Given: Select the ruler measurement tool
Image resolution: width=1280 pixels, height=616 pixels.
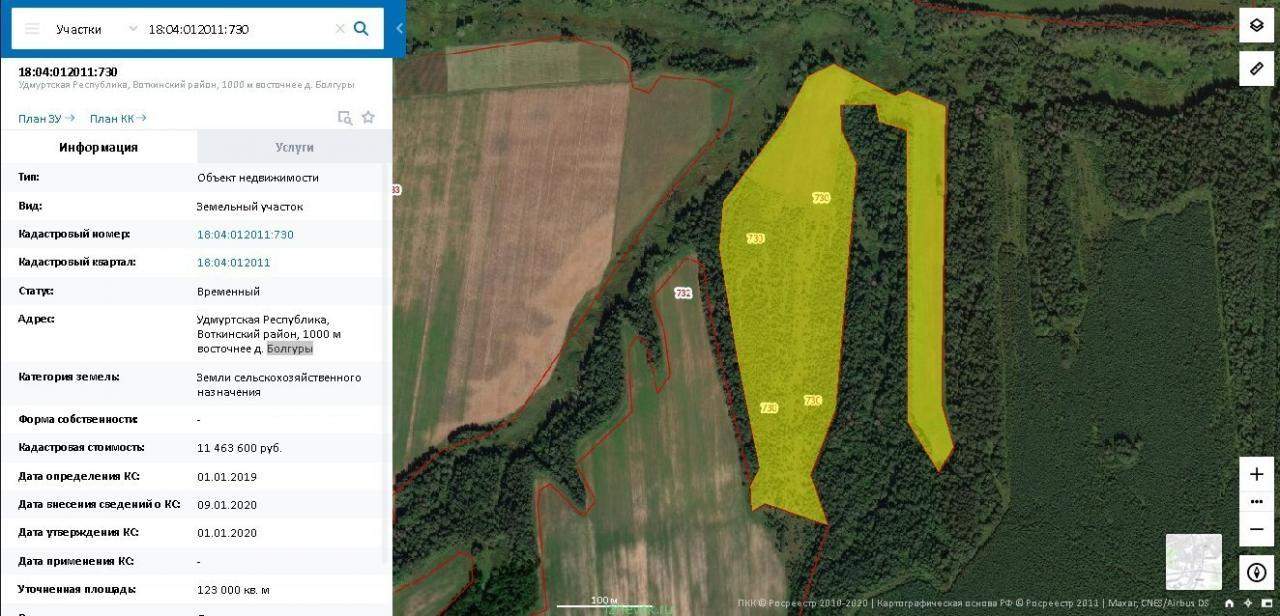Looking at the screenshot, I should pyautogui.click(x=1257, y=69).
